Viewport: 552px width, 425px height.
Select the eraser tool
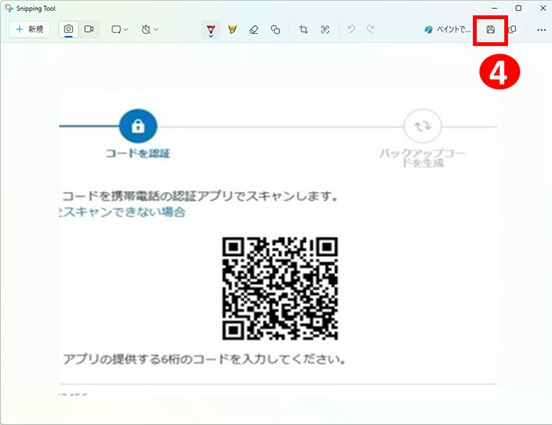tap(254, 30)
